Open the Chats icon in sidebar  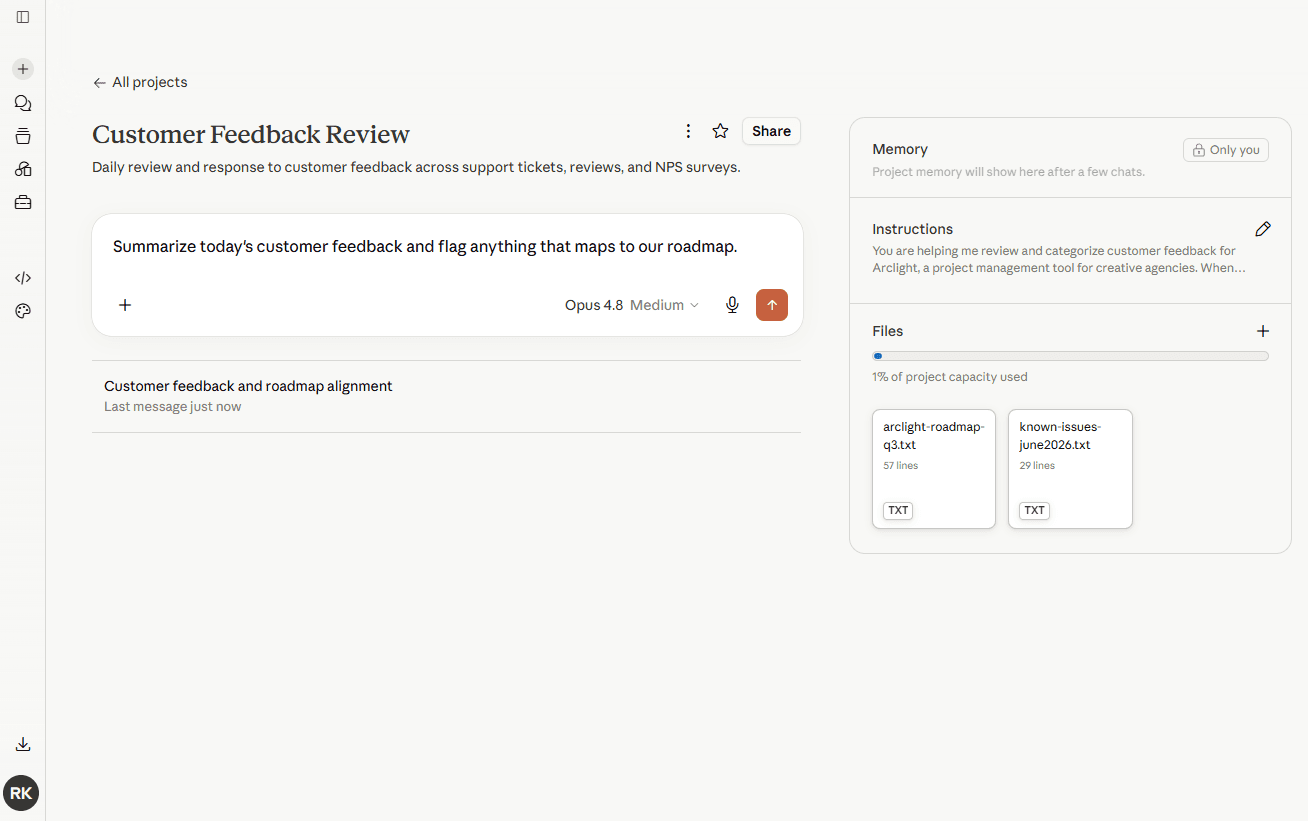coord(23,103)
